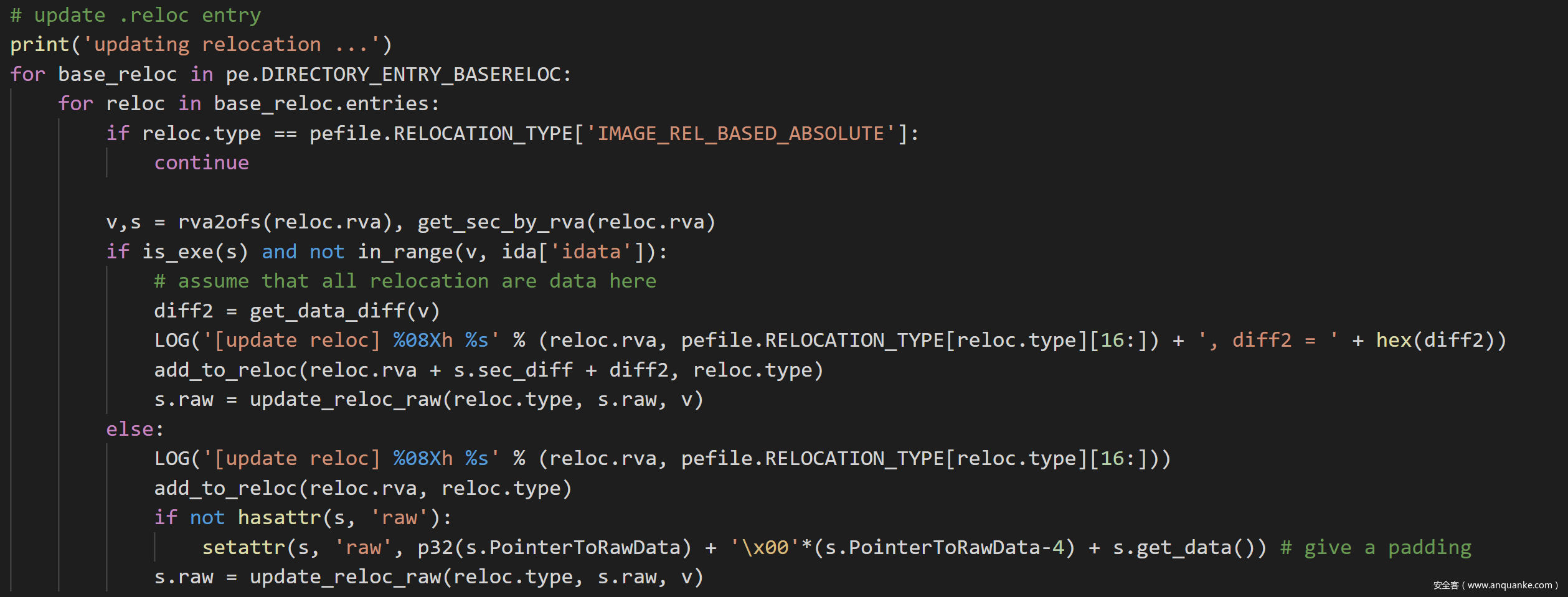Click the setattr function name

(x=243, y=548)
